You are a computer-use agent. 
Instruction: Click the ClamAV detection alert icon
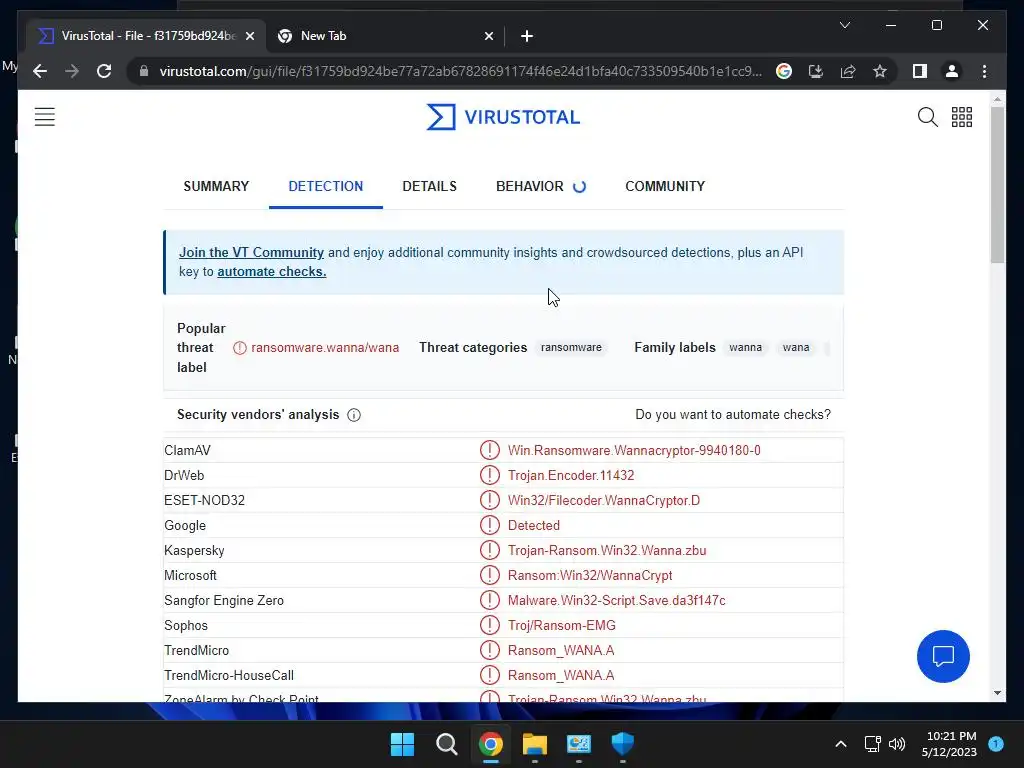[490, 450]
